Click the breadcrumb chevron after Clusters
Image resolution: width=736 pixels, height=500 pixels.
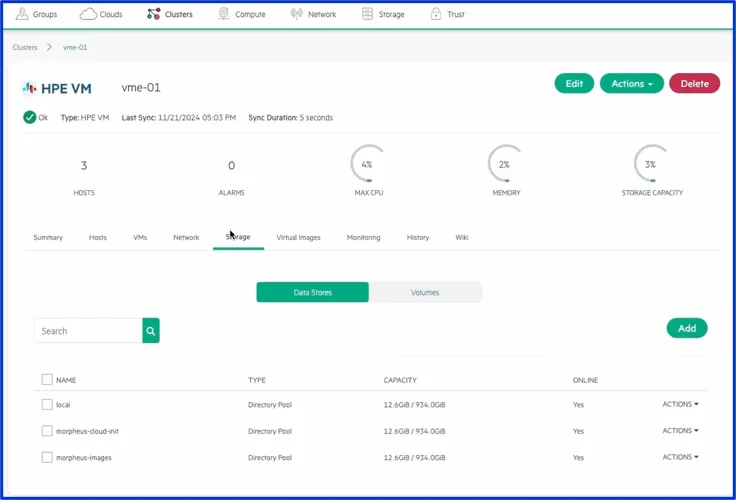click(x=49, y=47)
